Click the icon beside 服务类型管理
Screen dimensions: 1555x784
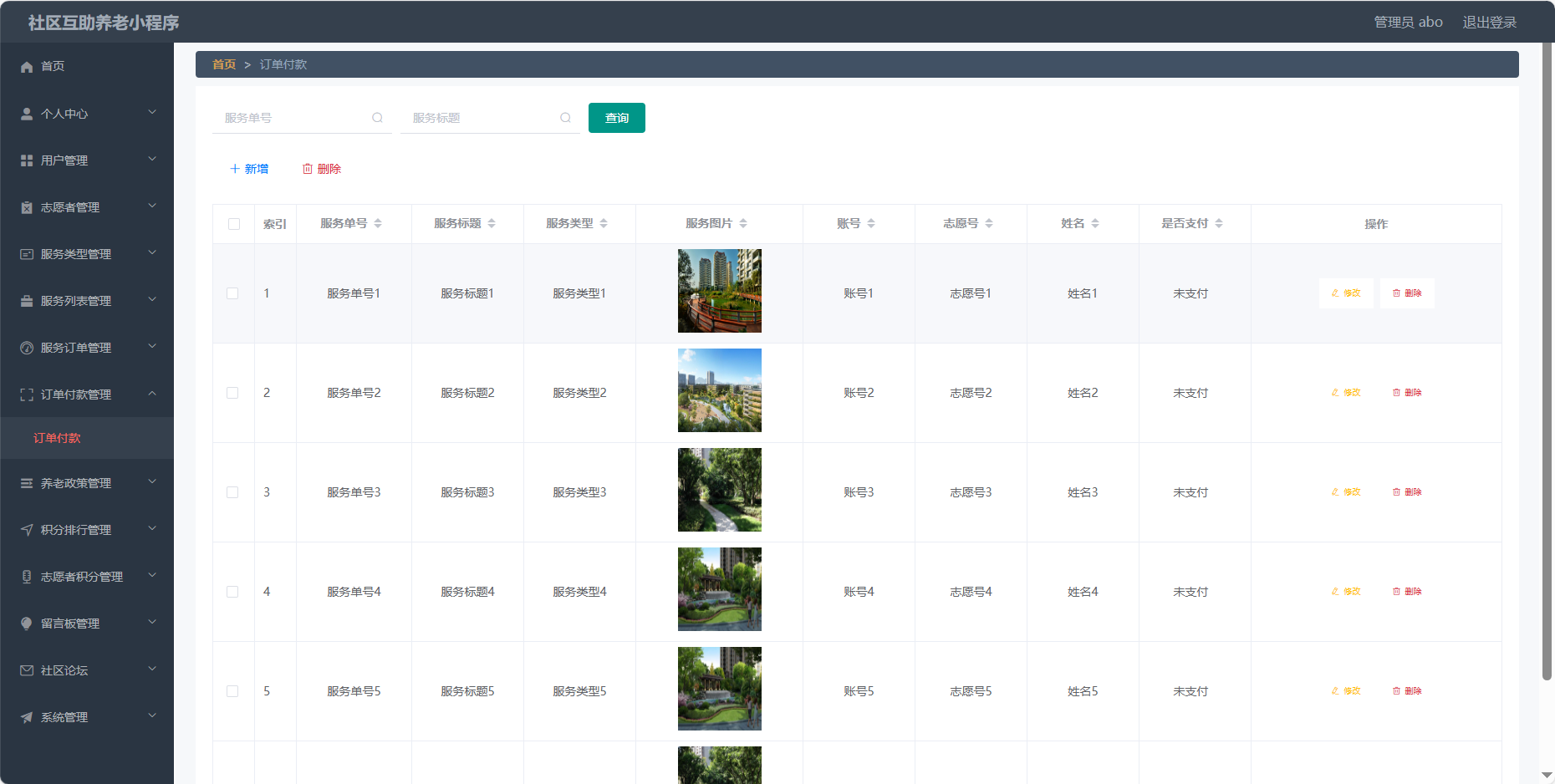click(x=27, y=254)
